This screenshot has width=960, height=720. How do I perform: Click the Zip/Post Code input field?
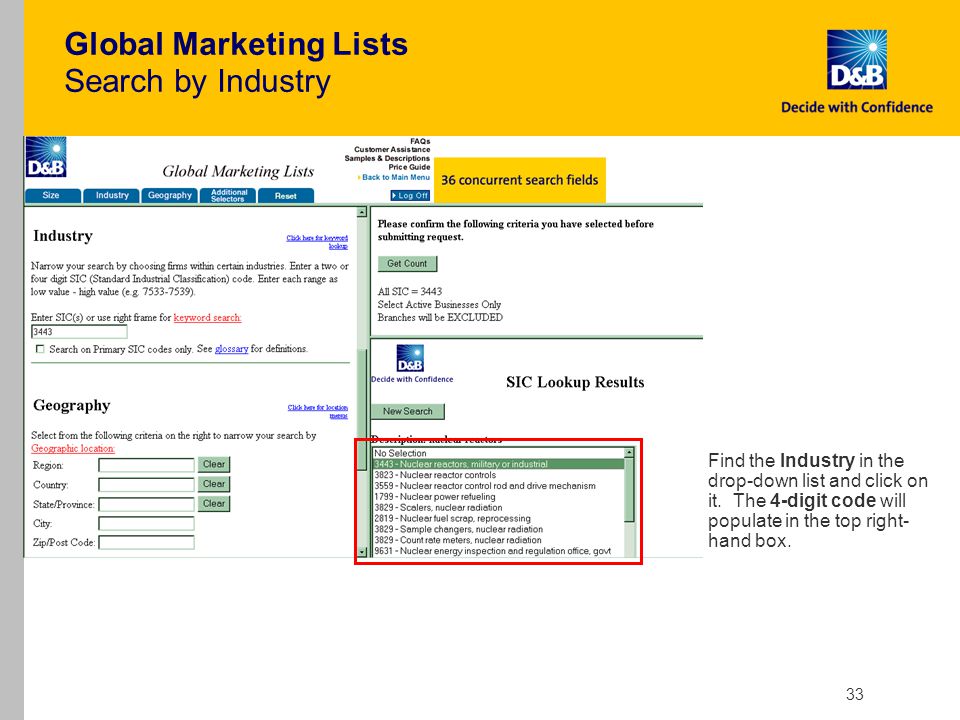pyautogui.click(x=146, y=542)
